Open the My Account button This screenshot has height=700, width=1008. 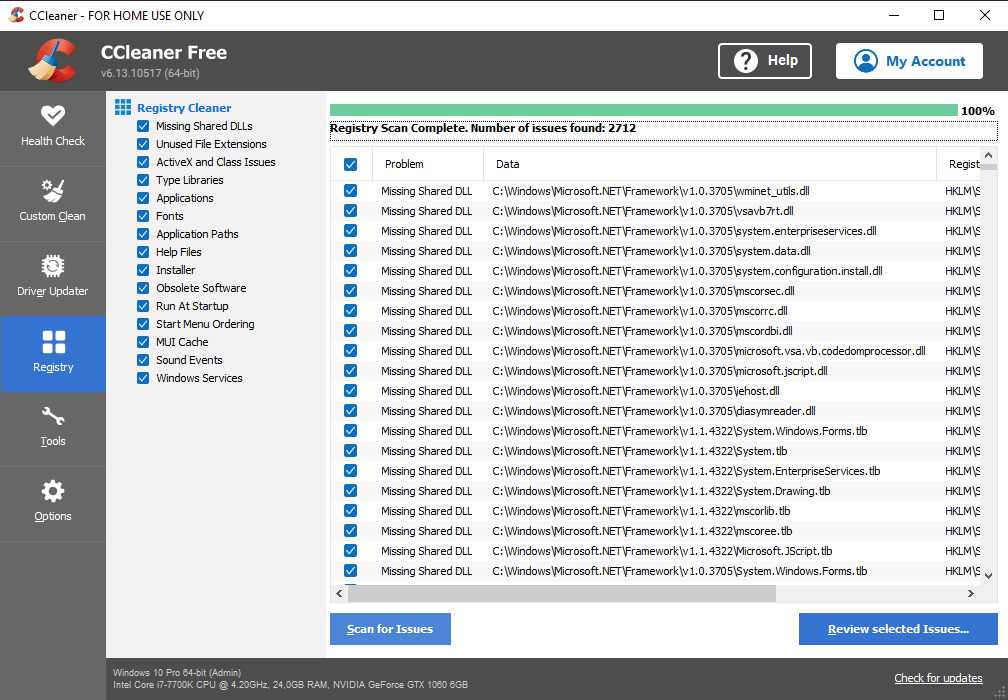point(909,61)
